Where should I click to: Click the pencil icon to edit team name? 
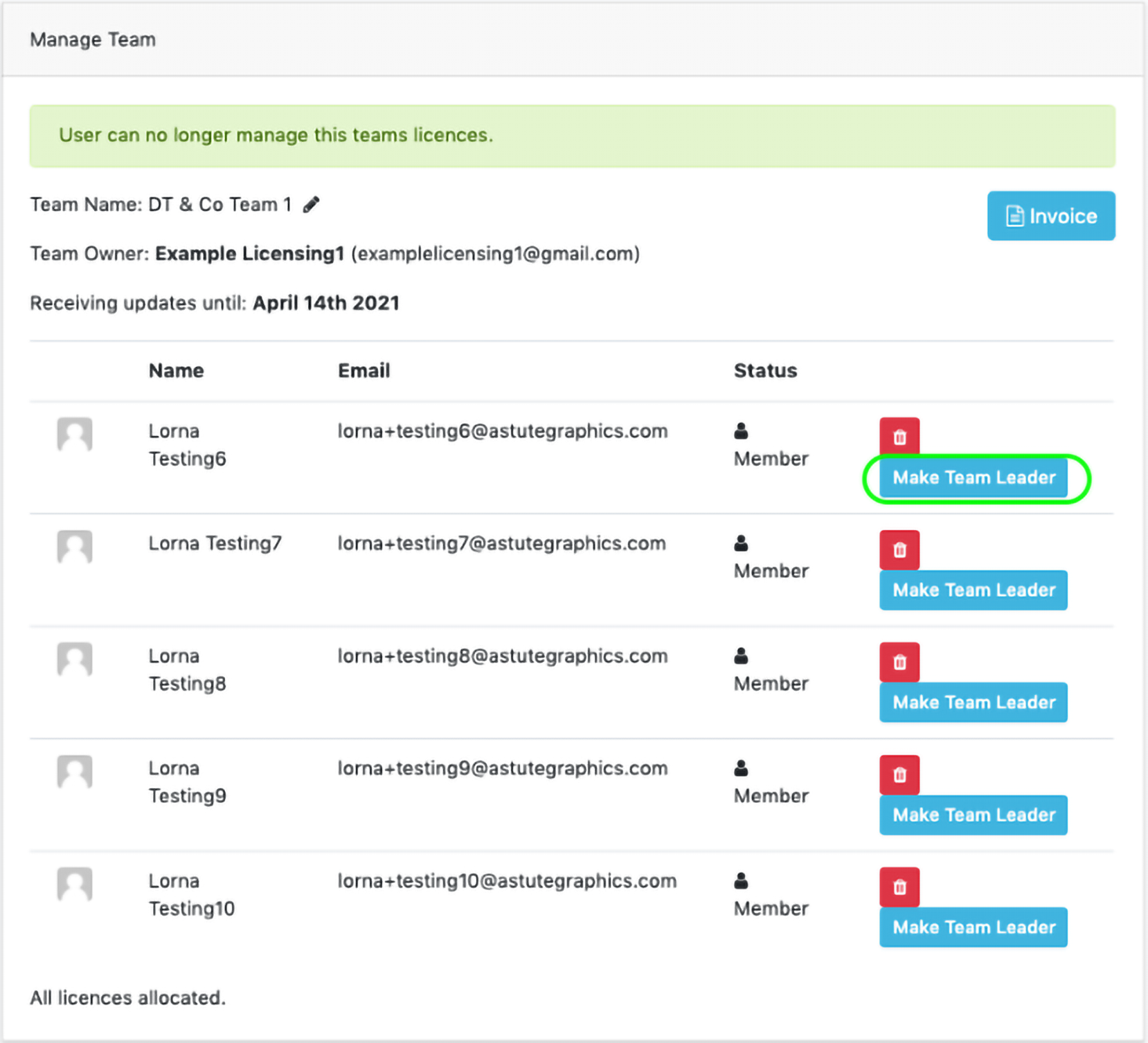(x=311, y=205)
